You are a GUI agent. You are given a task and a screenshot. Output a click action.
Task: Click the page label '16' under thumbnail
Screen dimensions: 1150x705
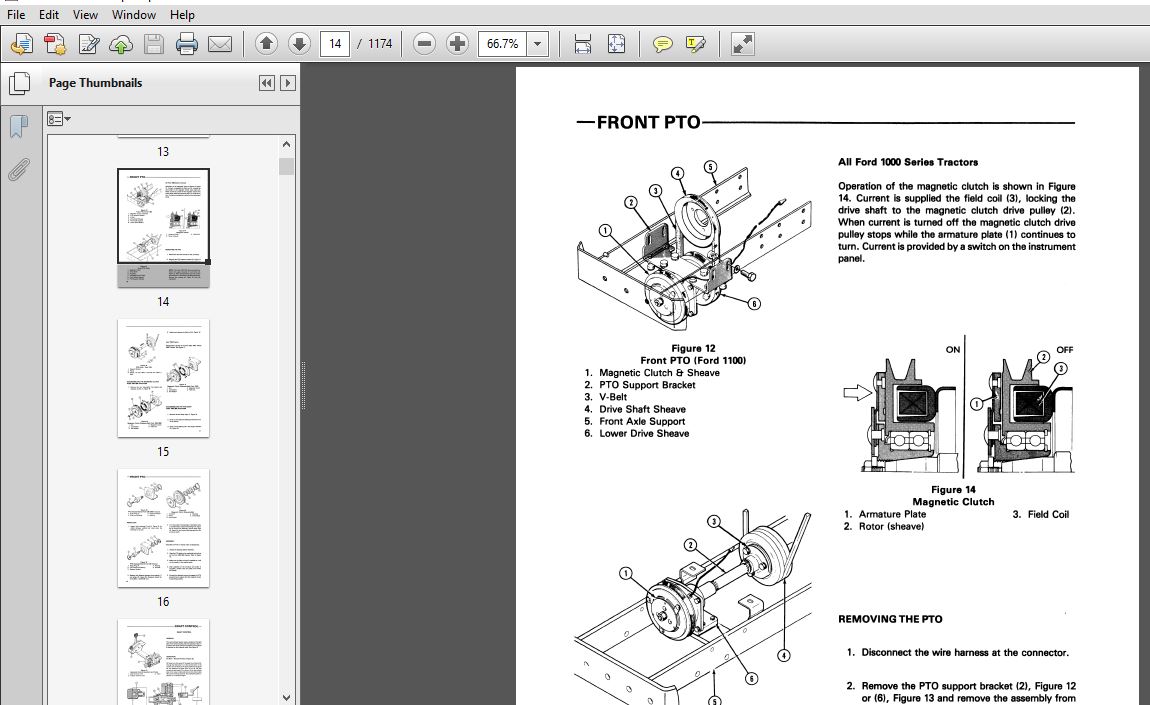163,602
